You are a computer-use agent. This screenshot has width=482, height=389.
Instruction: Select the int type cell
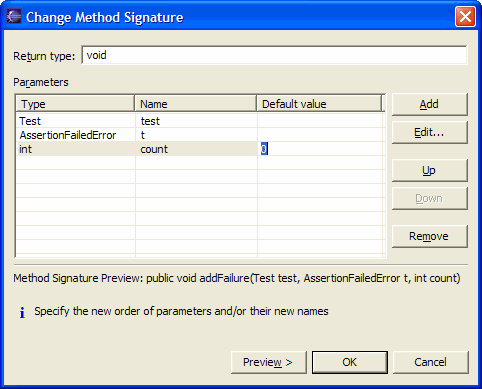tap(76, 149)
